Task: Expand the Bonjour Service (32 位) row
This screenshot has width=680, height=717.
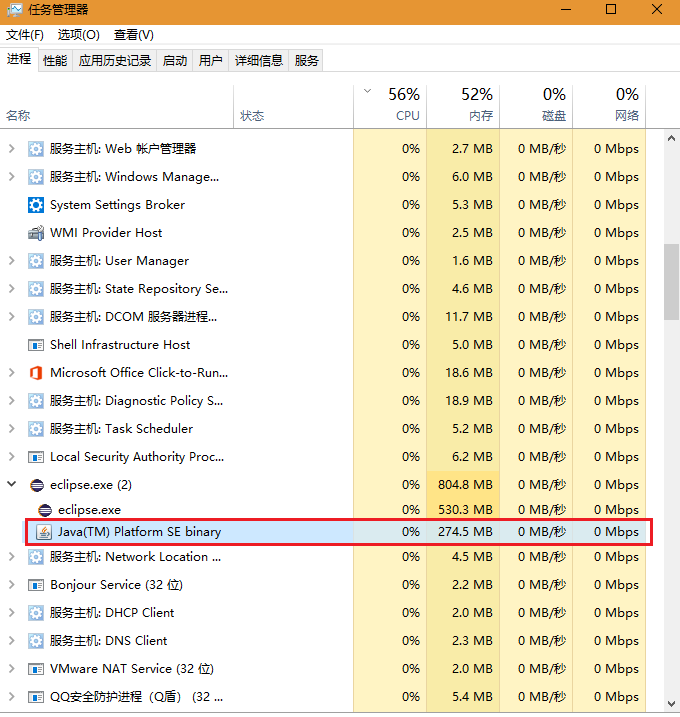Action: pos(11,584)
